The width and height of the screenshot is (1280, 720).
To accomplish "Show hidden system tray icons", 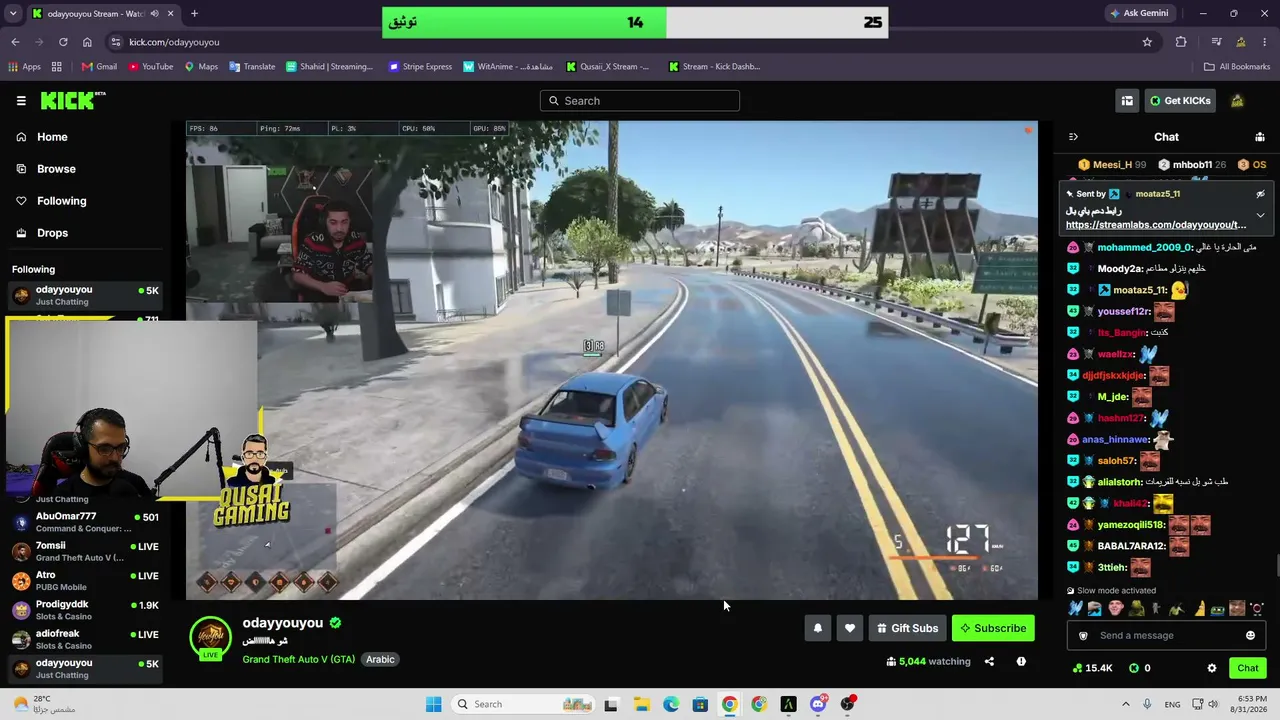I will [x=1126, y=704].
